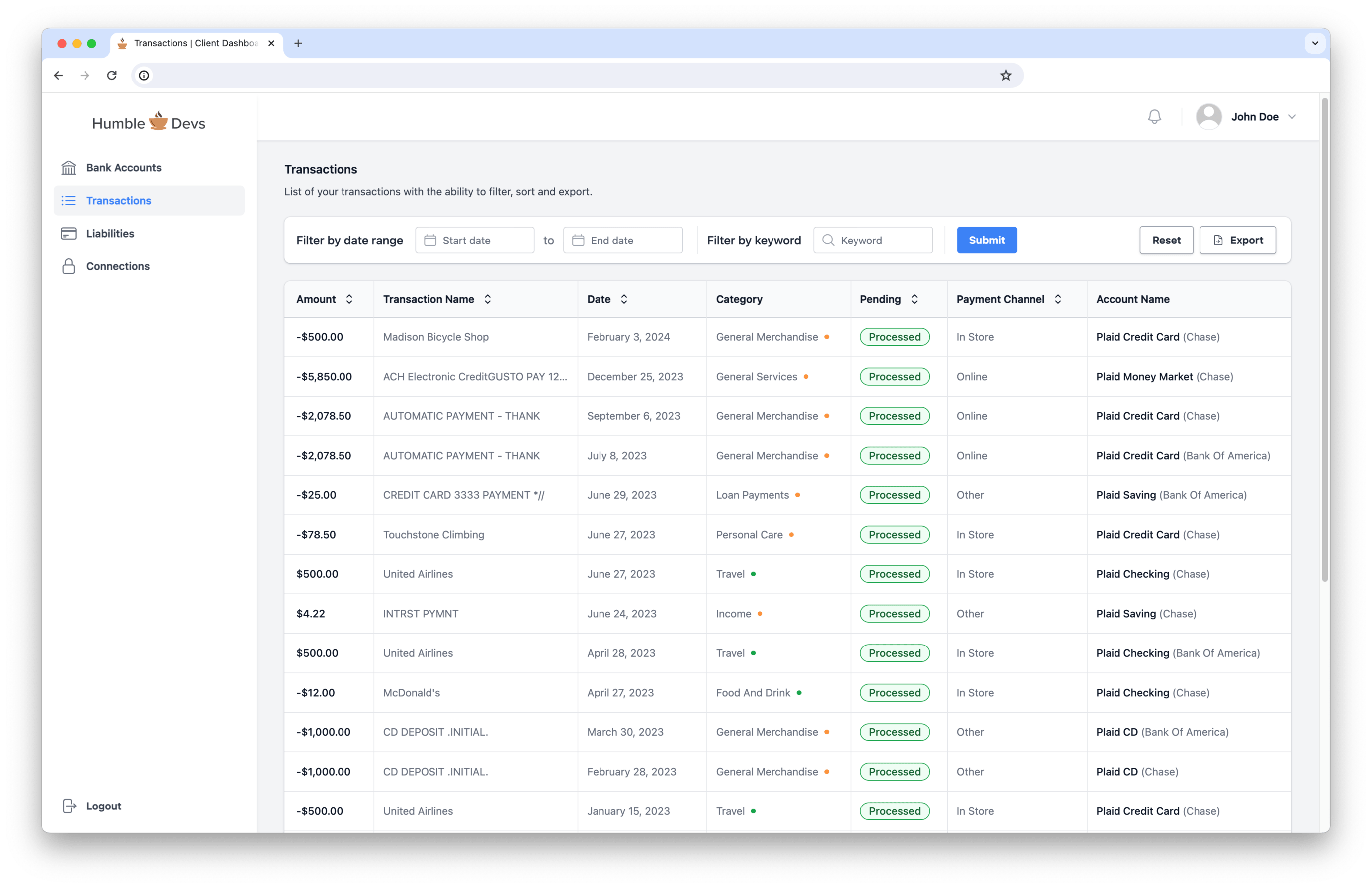Focus the Start date field

[474, 241]
